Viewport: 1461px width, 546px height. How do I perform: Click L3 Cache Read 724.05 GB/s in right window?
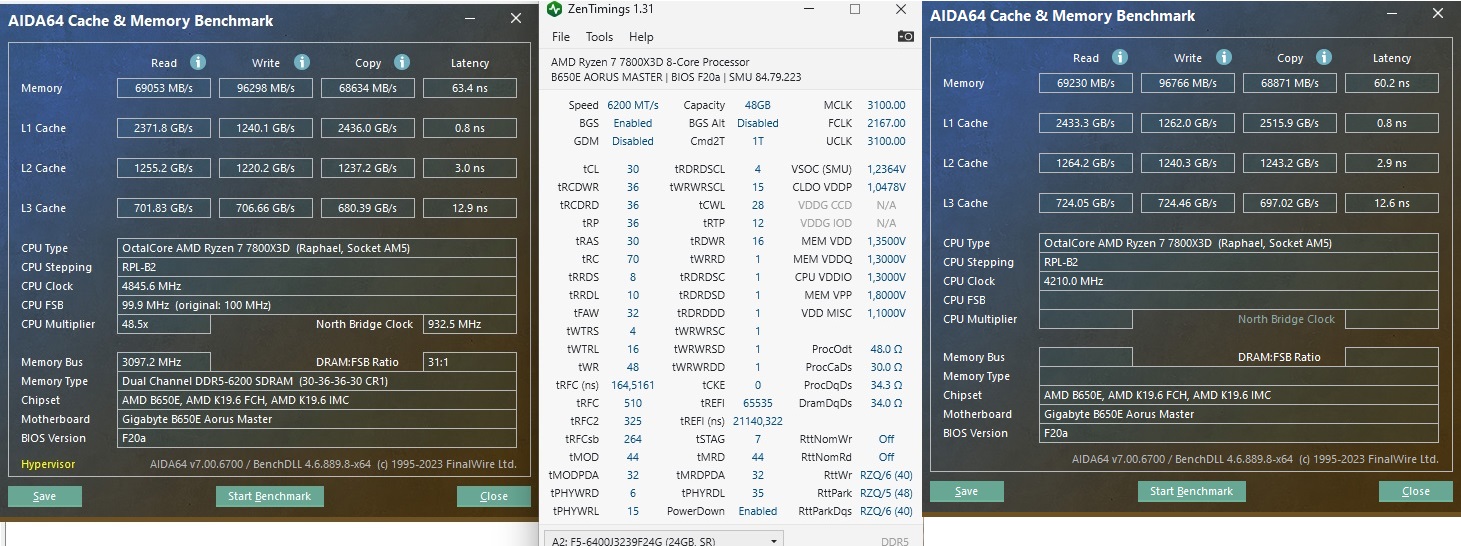point(1086,203)
